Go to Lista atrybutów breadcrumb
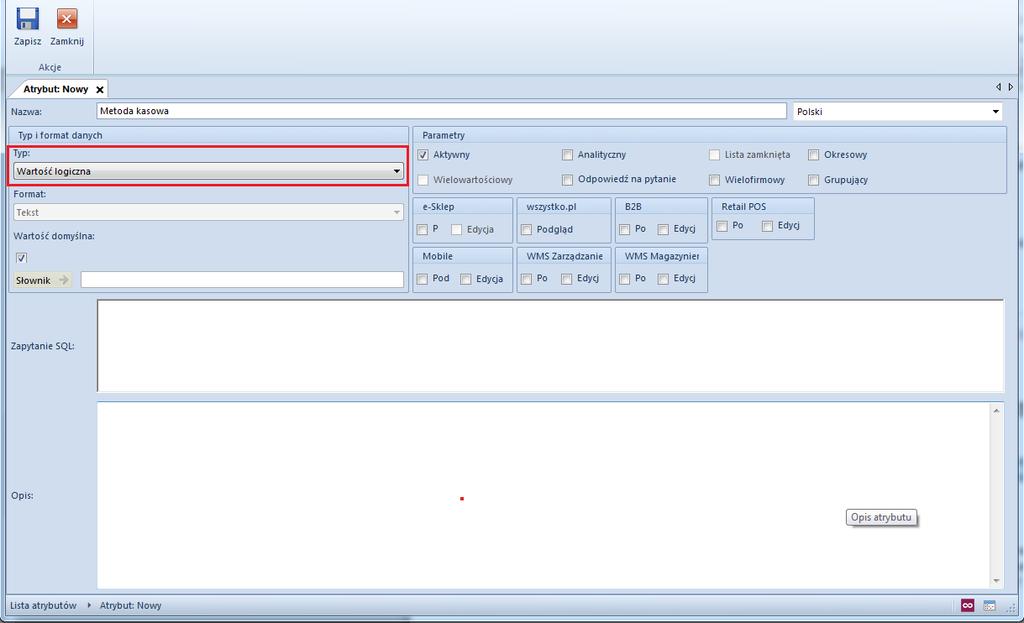 [x=43, y=605]
